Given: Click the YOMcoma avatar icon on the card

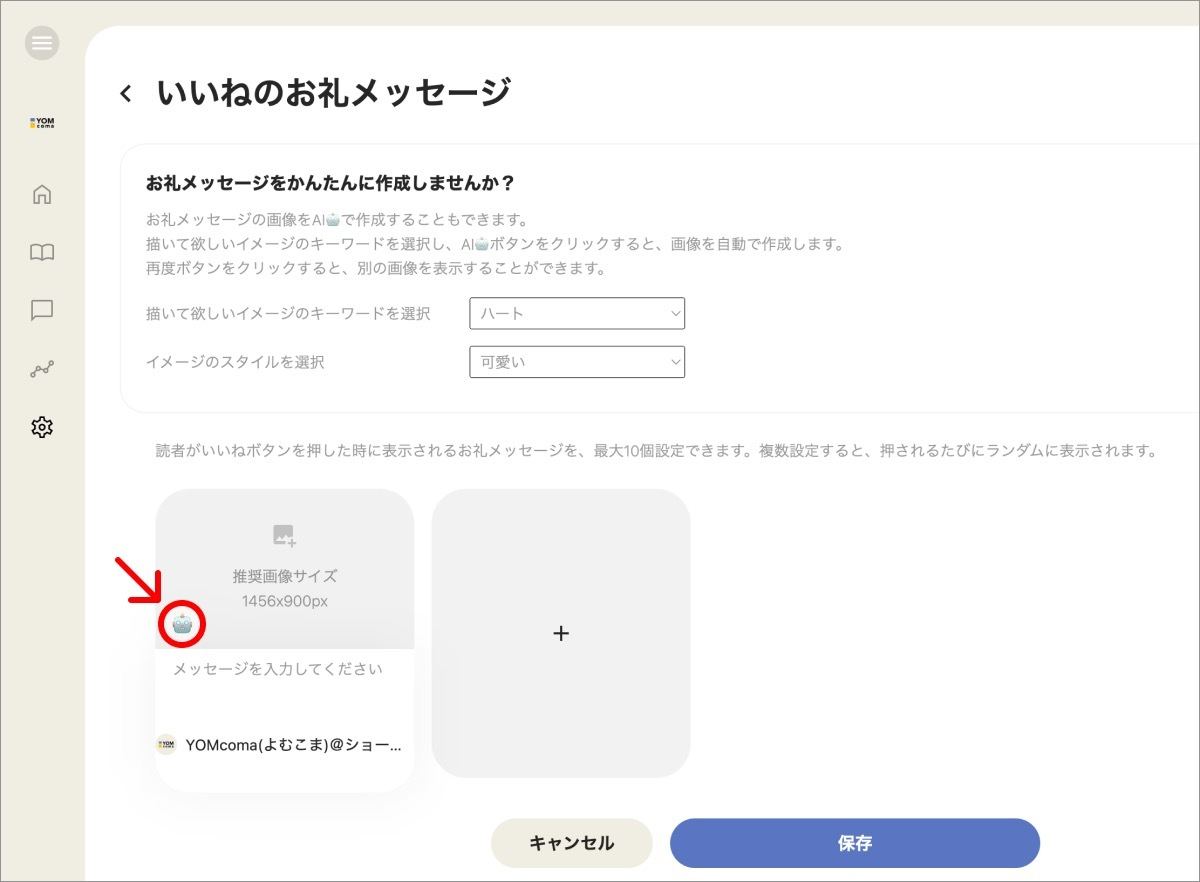Looking at the screenshot, I should [167, 744].
